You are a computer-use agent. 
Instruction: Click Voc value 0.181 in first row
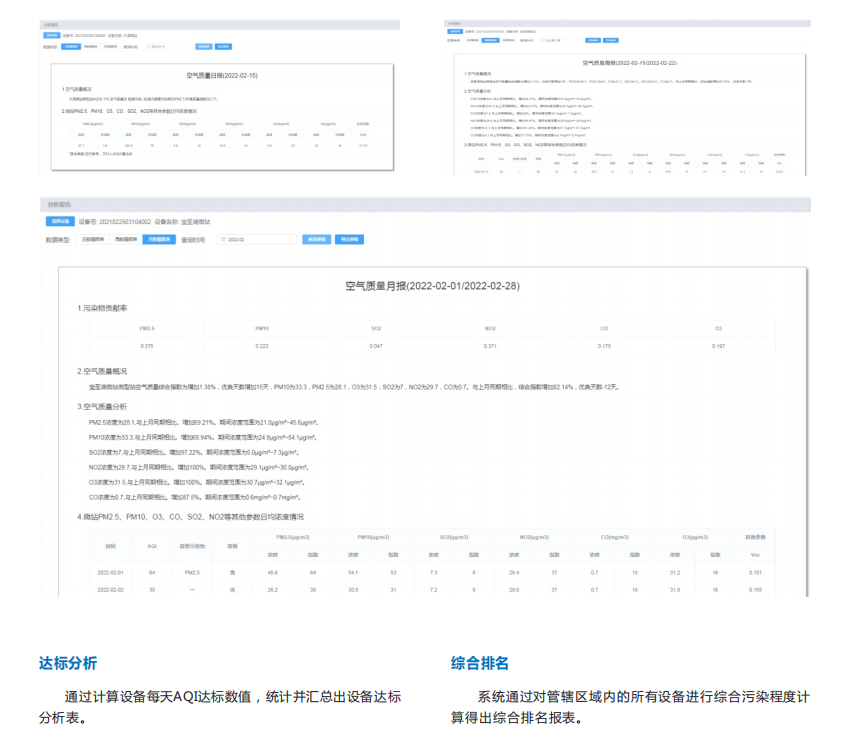pyautogui.click(x=755, y=573)
